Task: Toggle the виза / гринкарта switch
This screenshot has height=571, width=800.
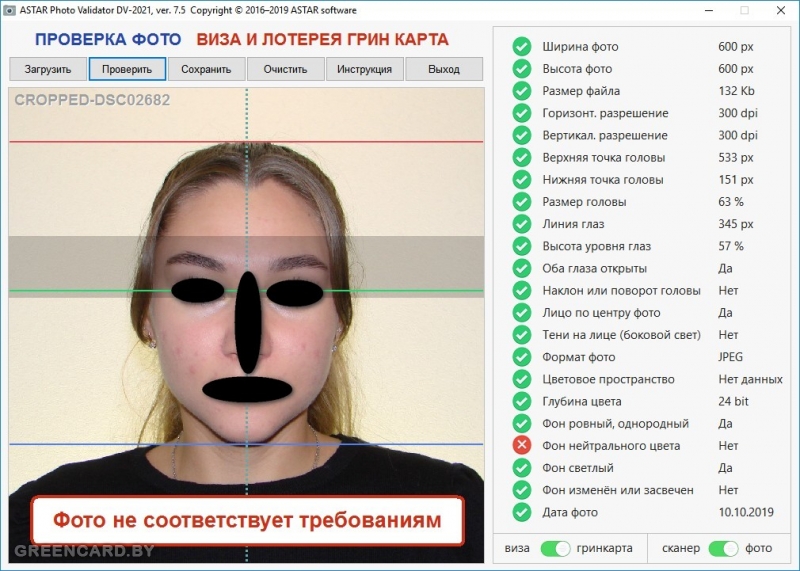Action: tap(556, 549)
